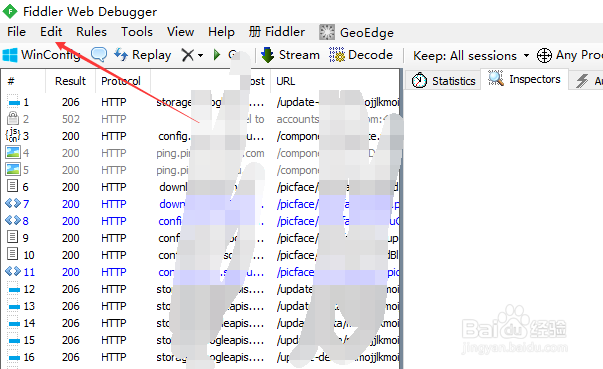Select session 10 document icon
603x369 pixels.
(x=13, y=254)
